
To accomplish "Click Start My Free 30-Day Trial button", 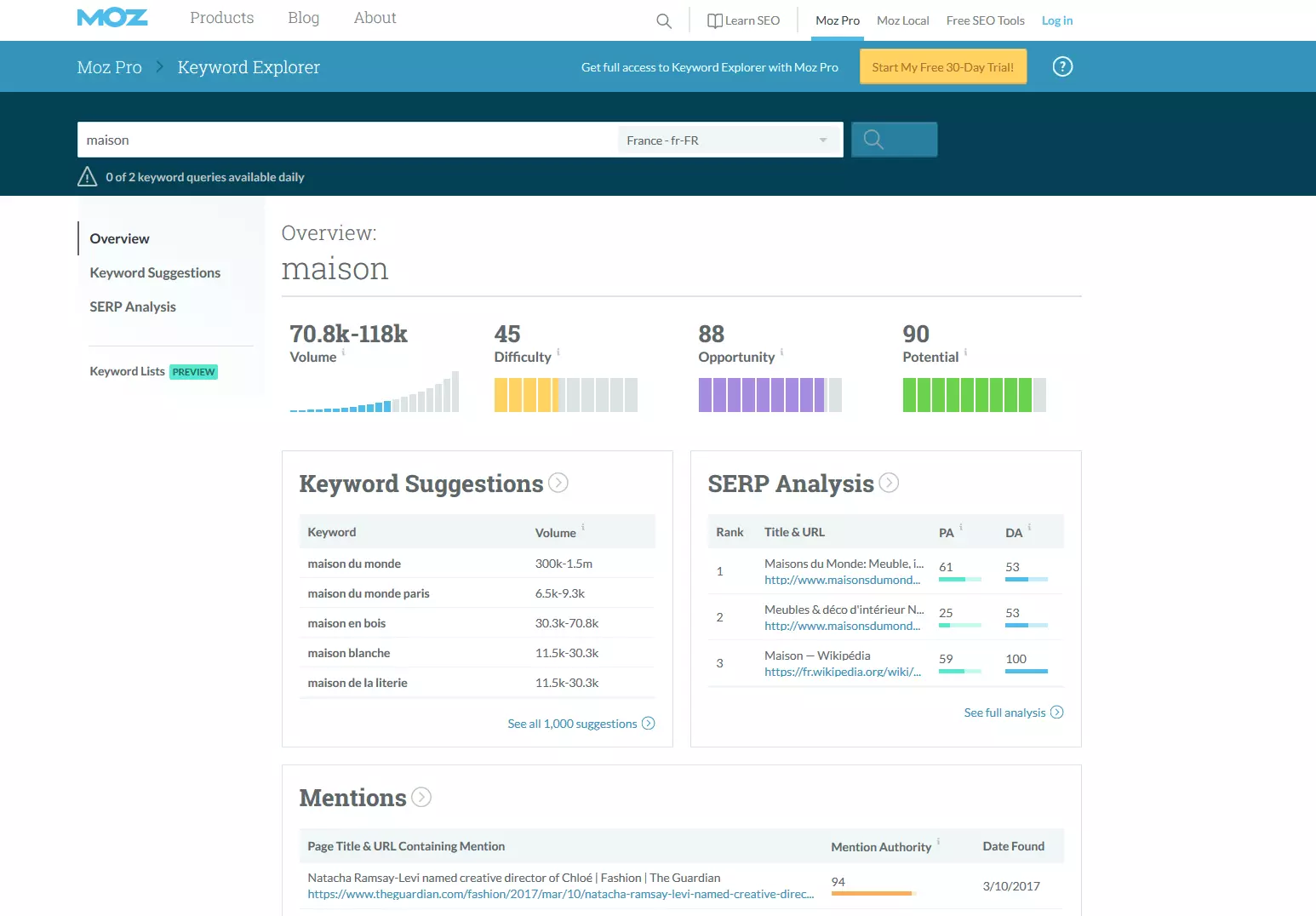I will point(943,66).
